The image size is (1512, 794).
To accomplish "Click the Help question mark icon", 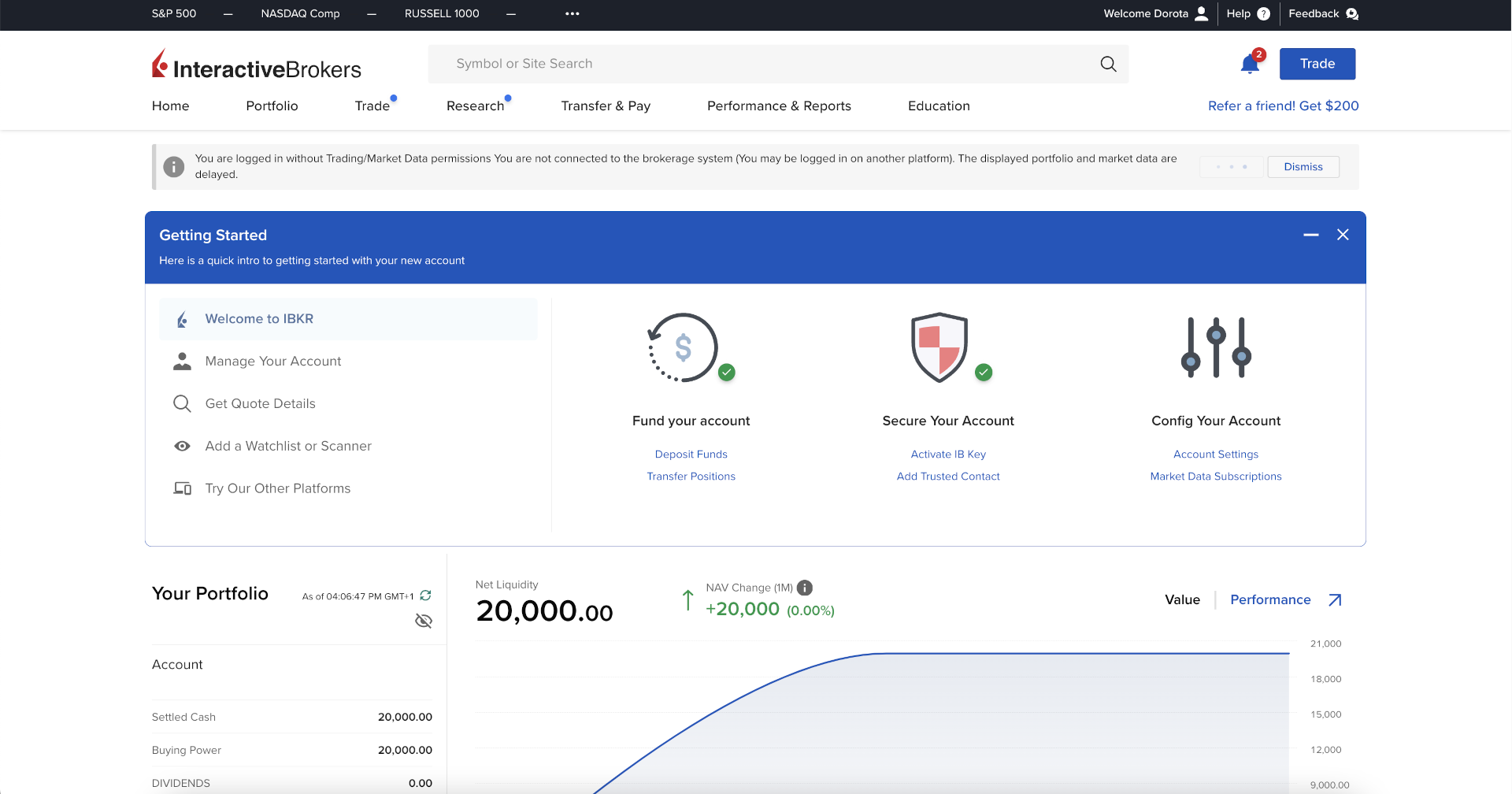I will (1263, 13).
